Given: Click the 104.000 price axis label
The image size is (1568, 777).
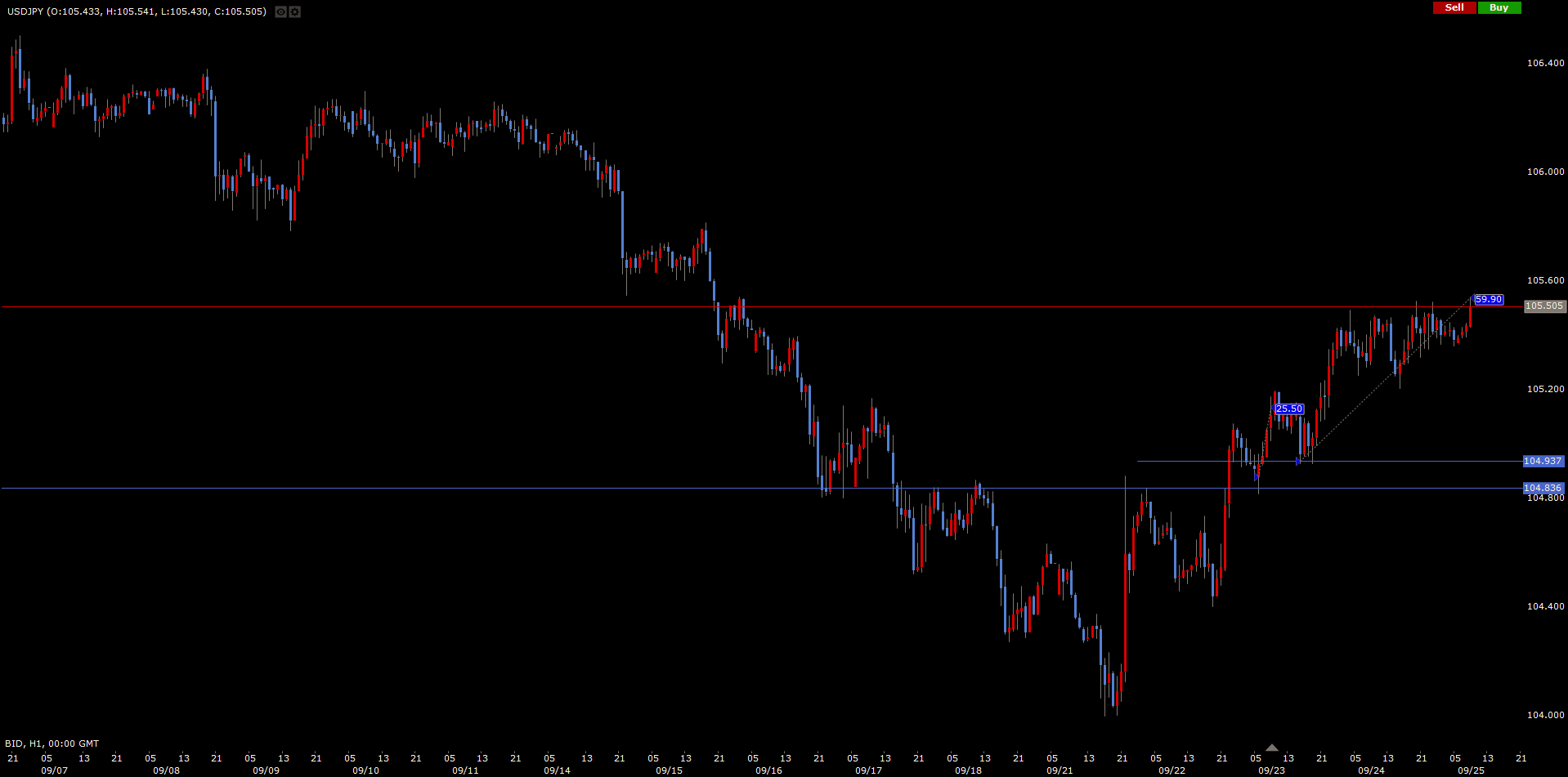Looking at the screenshot, I should click(x=1545, y=715).
